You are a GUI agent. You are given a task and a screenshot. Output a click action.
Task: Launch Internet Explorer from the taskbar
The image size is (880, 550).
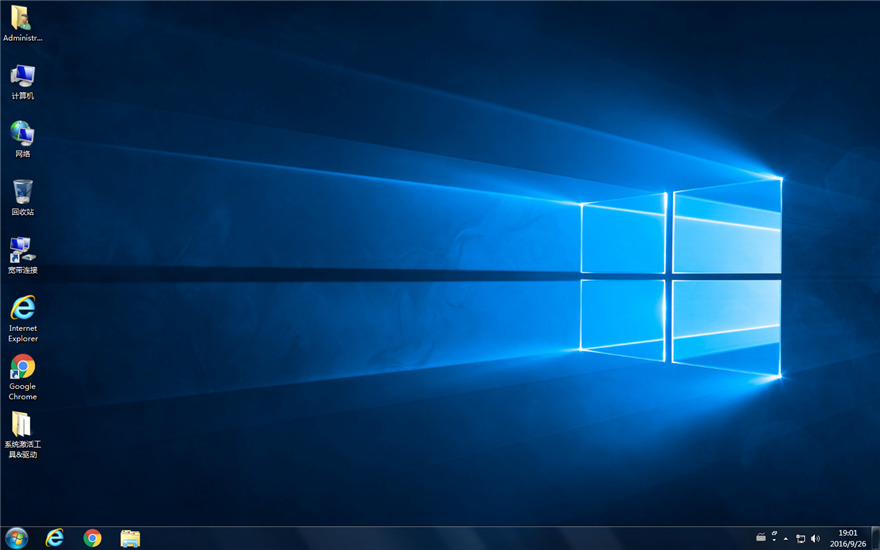tap(54, 538)
